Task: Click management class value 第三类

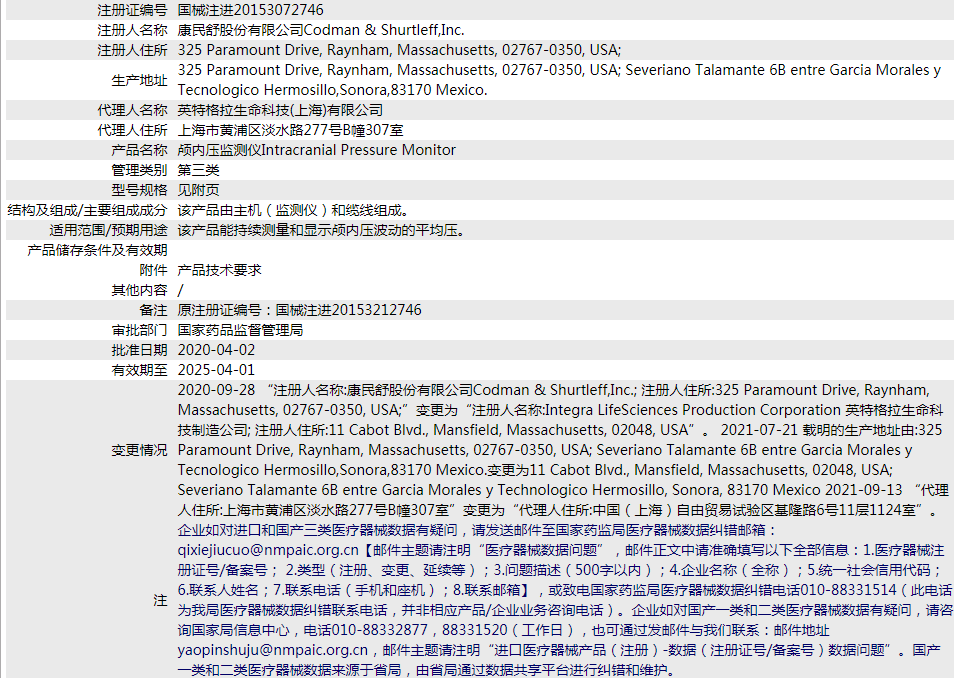Action: 198,170
